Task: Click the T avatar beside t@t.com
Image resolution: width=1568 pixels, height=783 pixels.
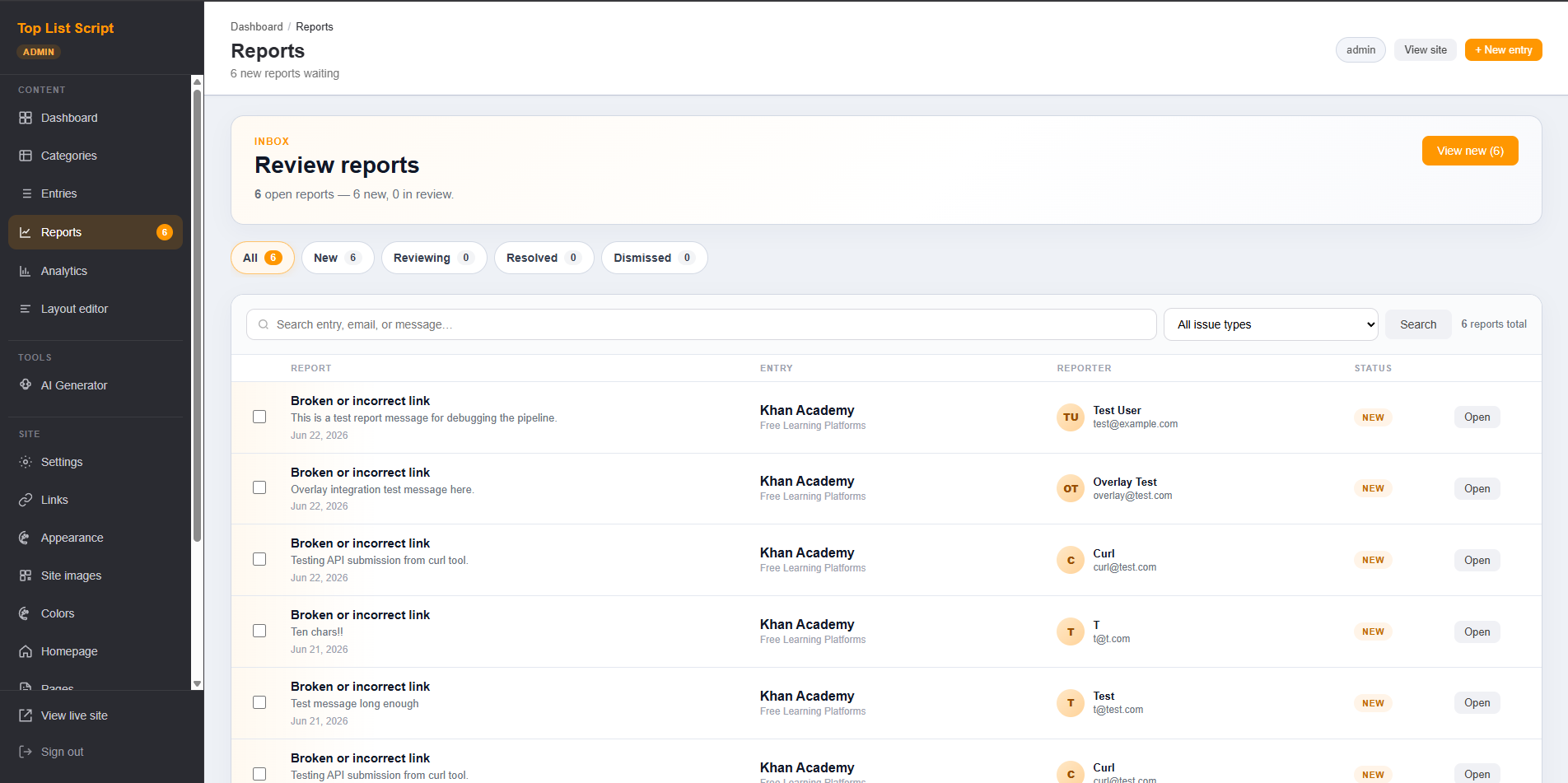Action: pyautogui.click(x=1071, y=632)
